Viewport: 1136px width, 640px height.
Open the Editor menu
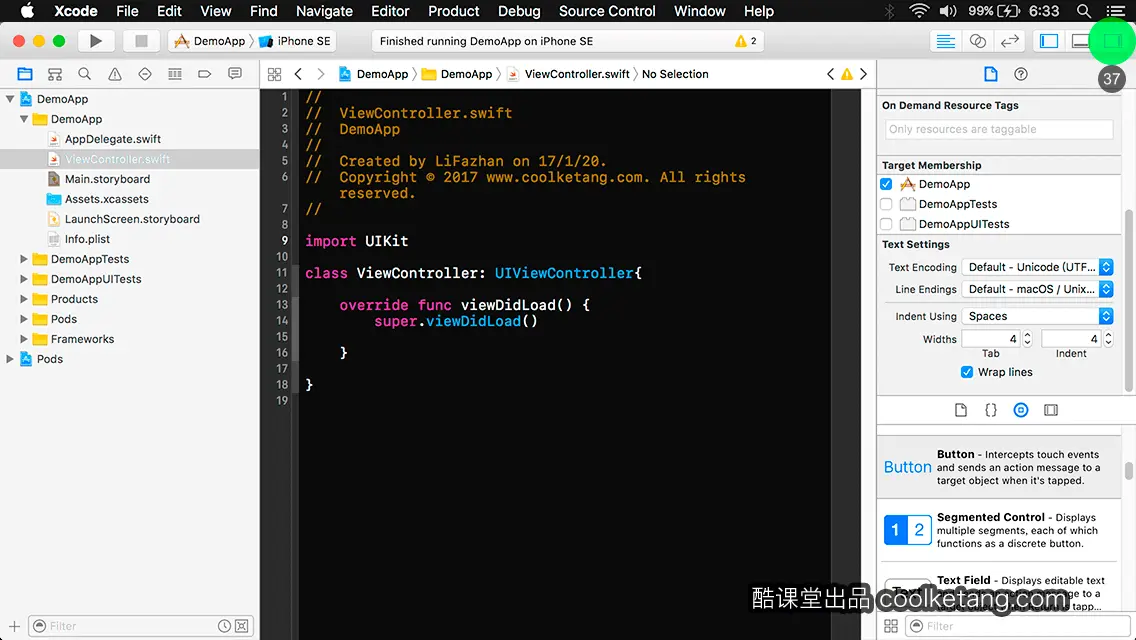coord(390,11)
